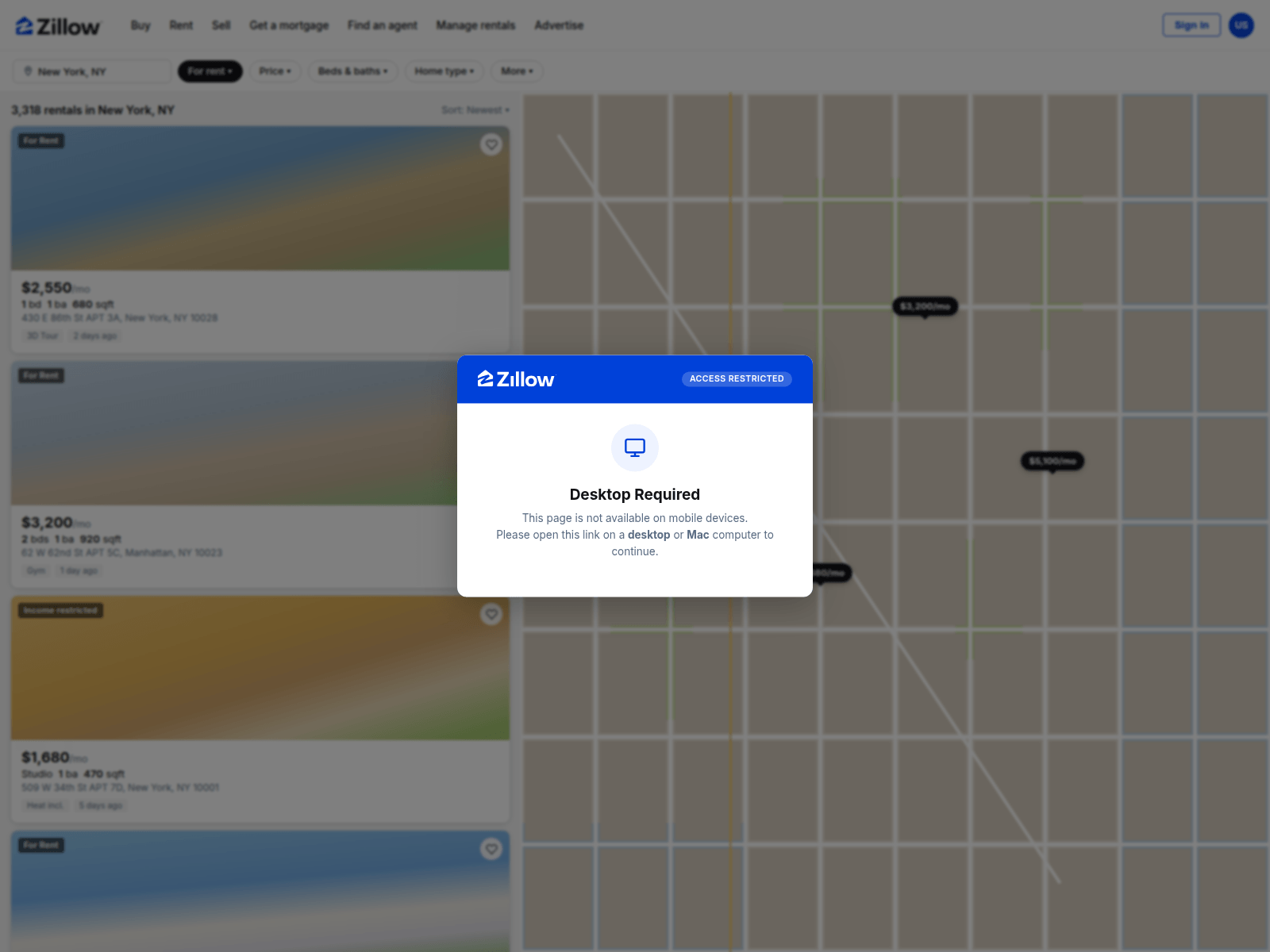Click the Zillow logo in the top navigation
1270x952 pixels.
pos(58,26)
